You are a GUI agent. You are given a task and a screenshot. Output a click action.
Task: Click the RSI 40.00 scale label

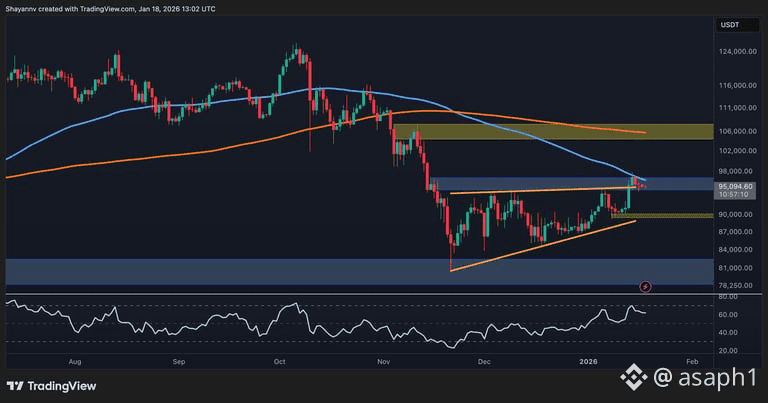pyautogui.click(x=728, y=332)
